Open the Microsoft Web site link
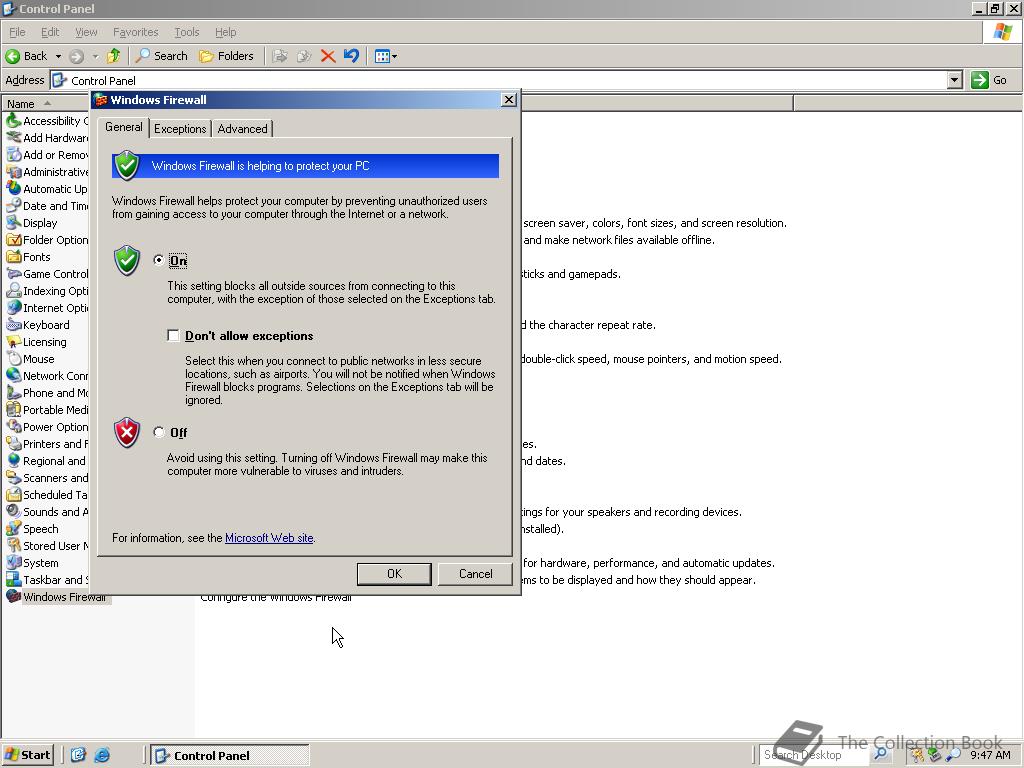The height and width of the screenshot is (768, 1024). pyautogui.click(x=269, y=538)
